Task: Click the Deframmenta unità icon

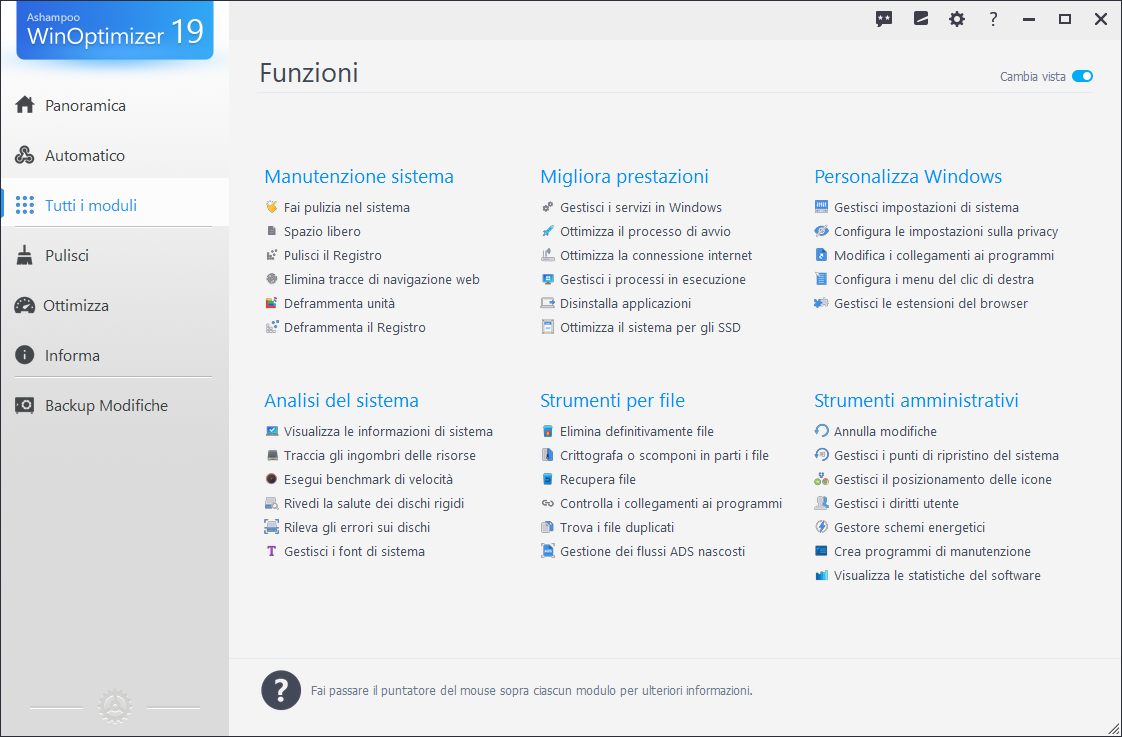Action: 271,303
